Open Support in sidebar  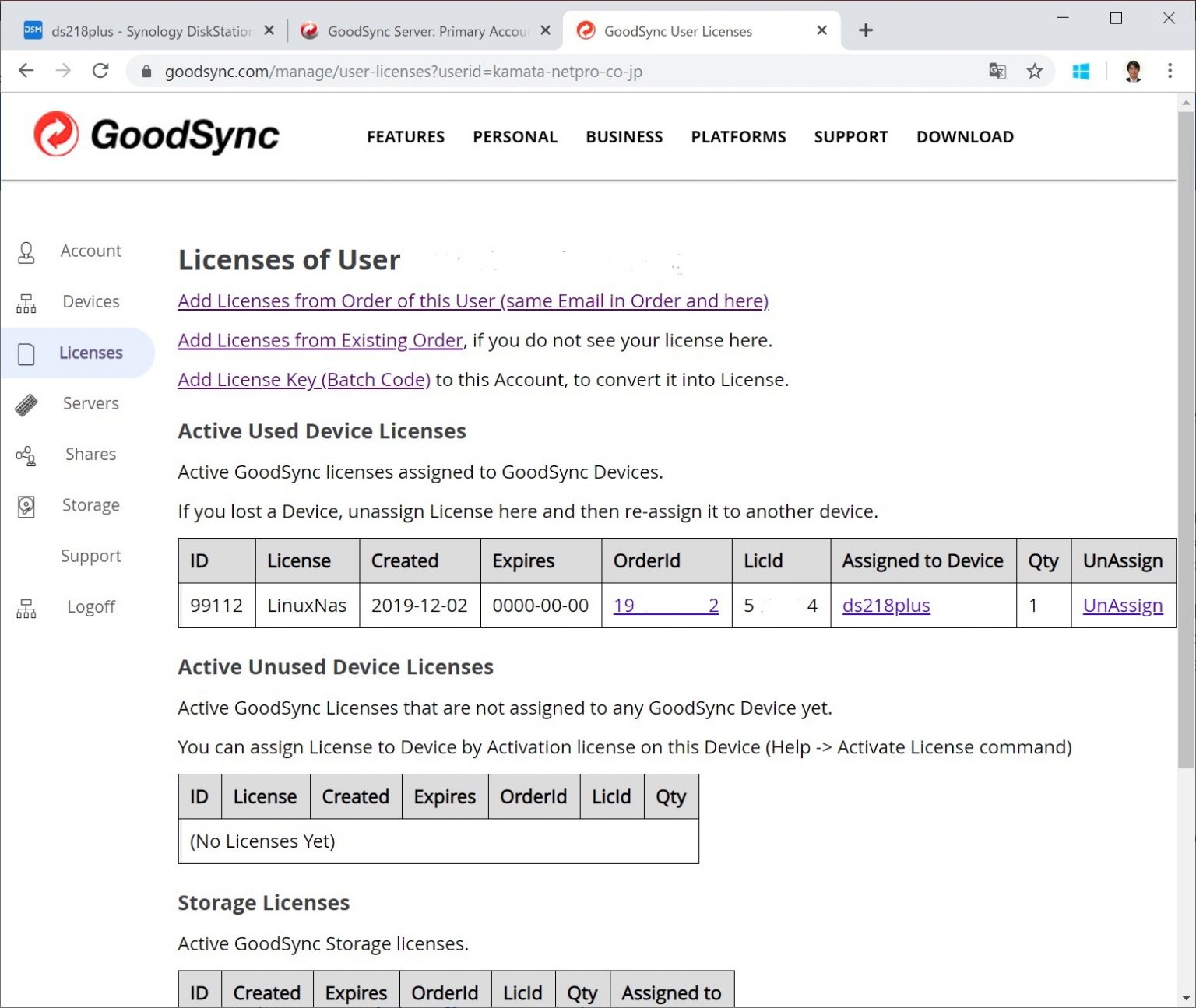pos(91,556)
